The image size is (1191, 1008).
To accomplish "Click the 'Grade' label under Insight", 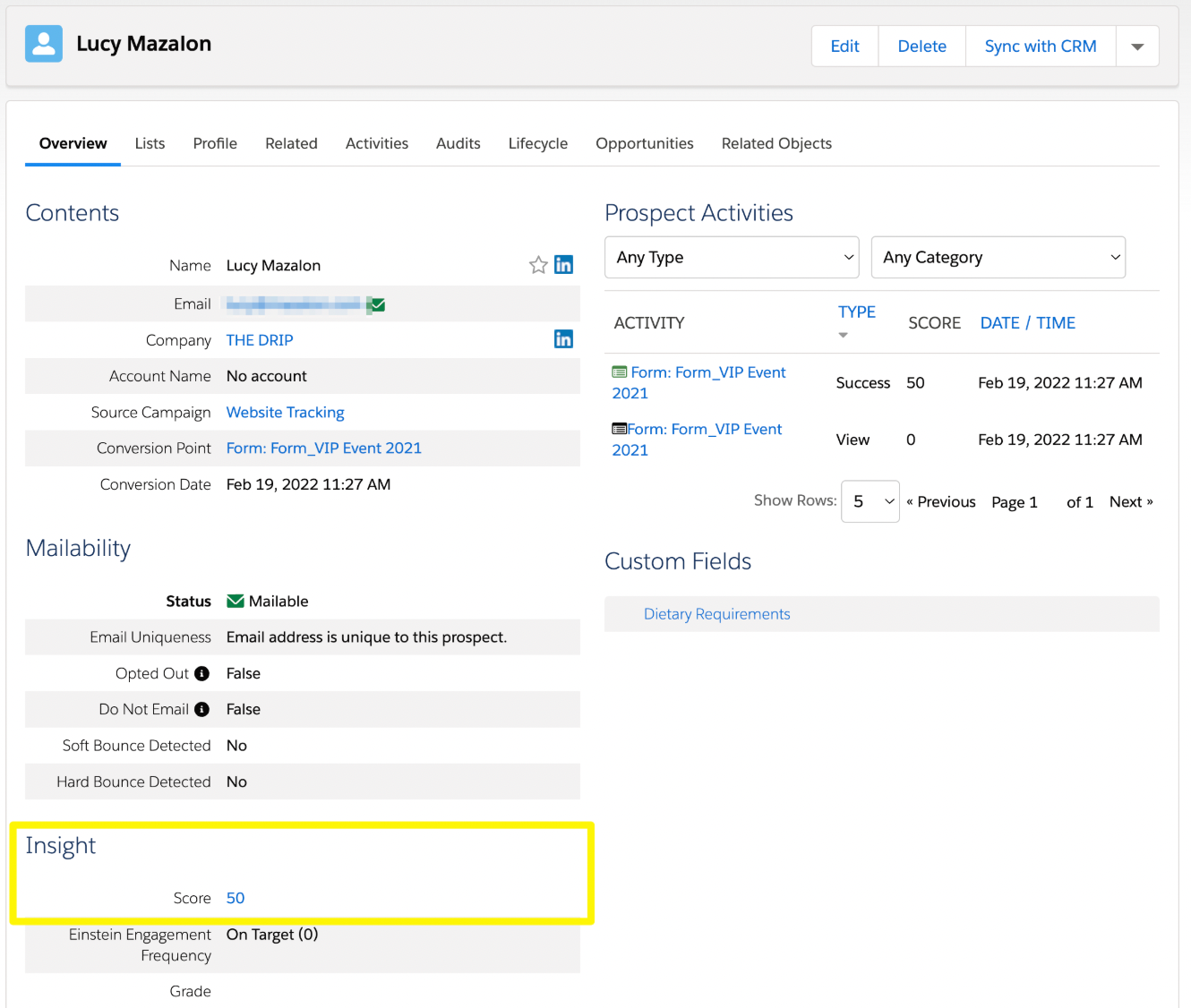I will pyautogui.click(x=191, y=991).
